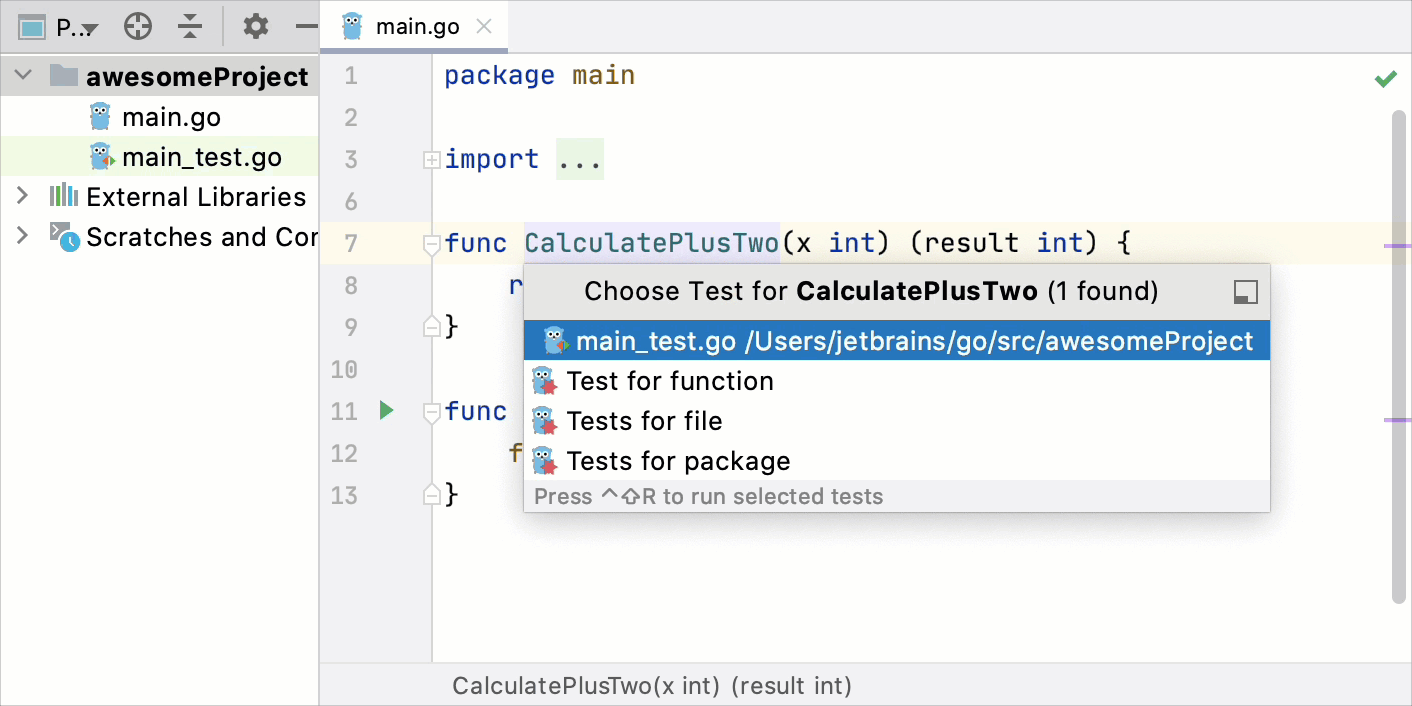Screen dimensions: 1412x706
Task: Choose Test for function option
Action: click(x=669, y=381)
